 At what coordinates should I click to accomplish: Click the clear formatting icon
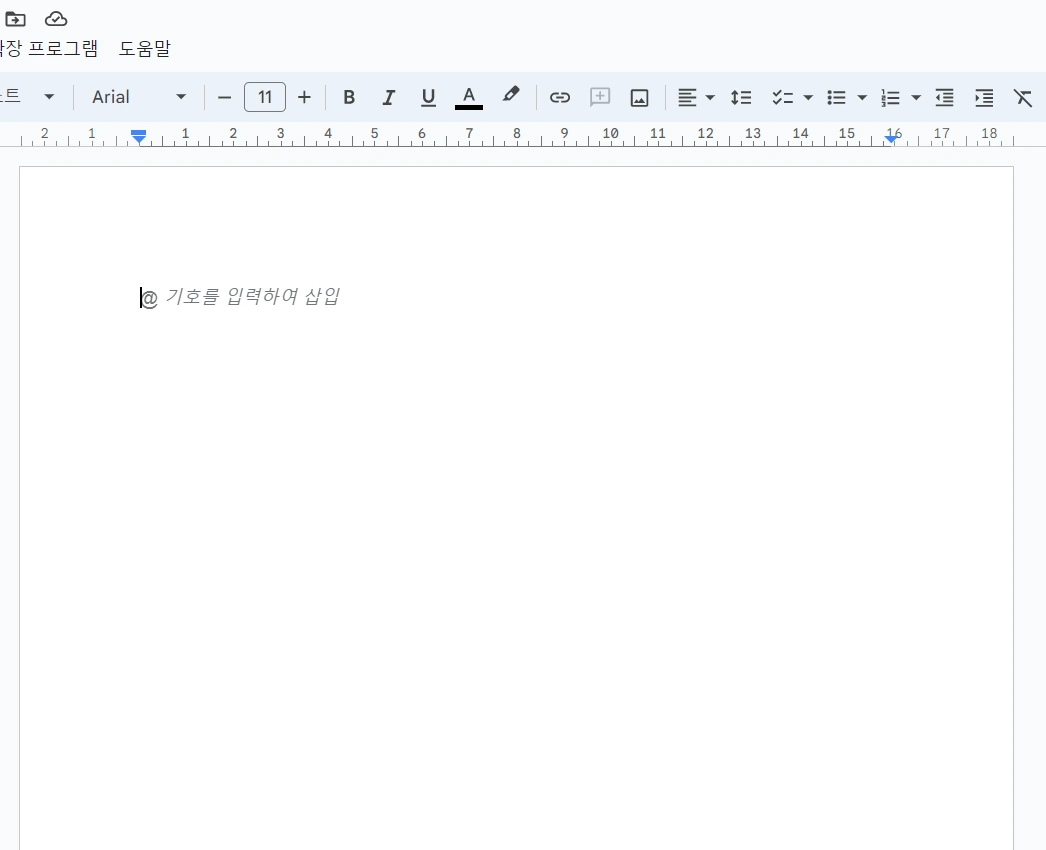click(x=1023, y=97)
